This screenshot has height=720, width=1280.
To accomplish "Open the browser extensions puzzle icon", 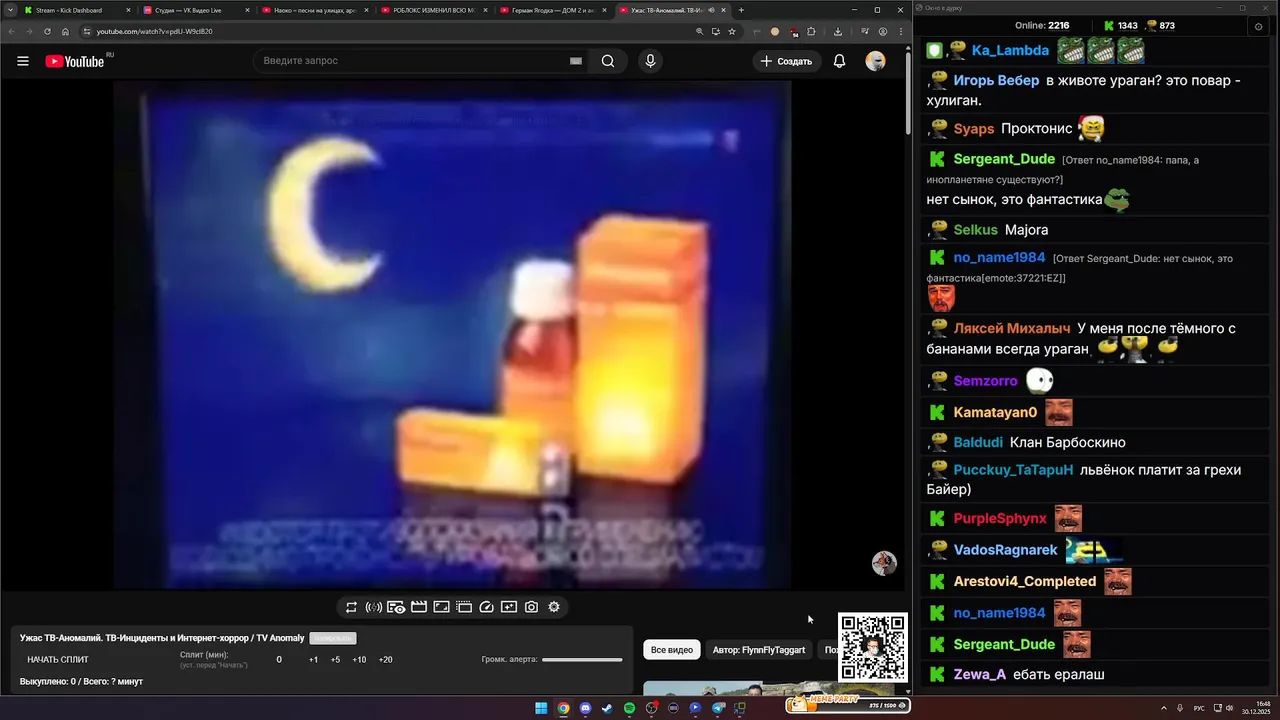I will click(x=811, y=31).
